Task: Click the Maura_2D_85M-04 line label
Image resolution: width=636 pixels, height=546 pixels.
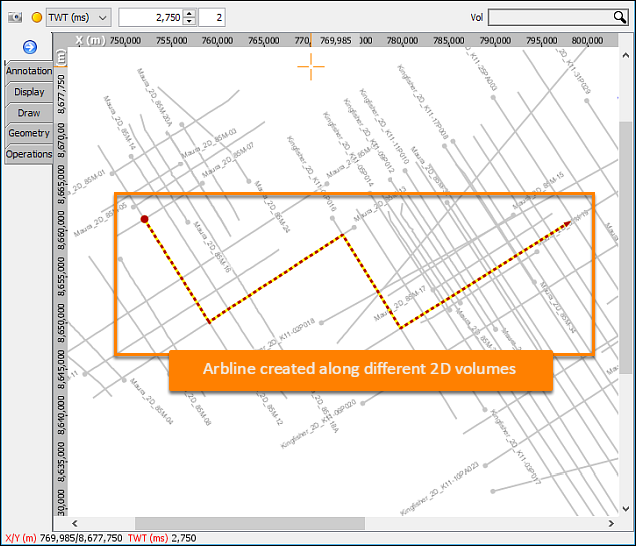Action: pos(152,401)
